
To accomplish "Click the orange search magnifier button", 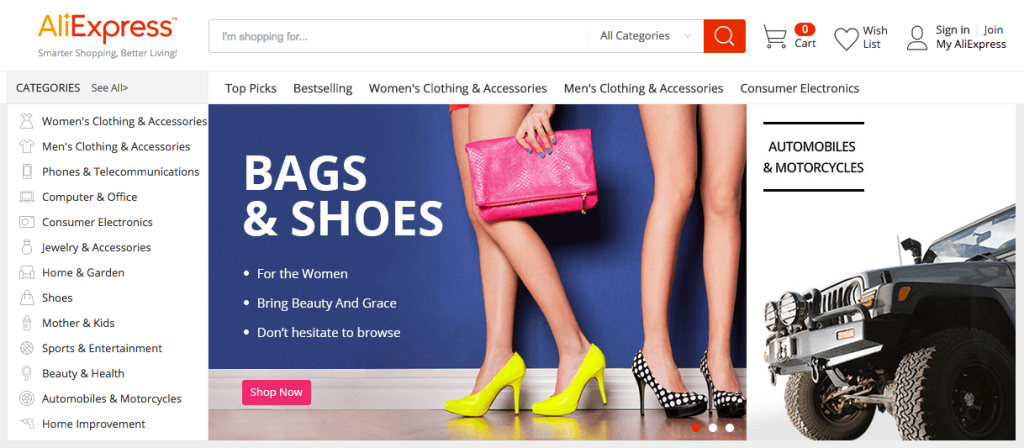I will pyautogui.click(x=724, y=36).
